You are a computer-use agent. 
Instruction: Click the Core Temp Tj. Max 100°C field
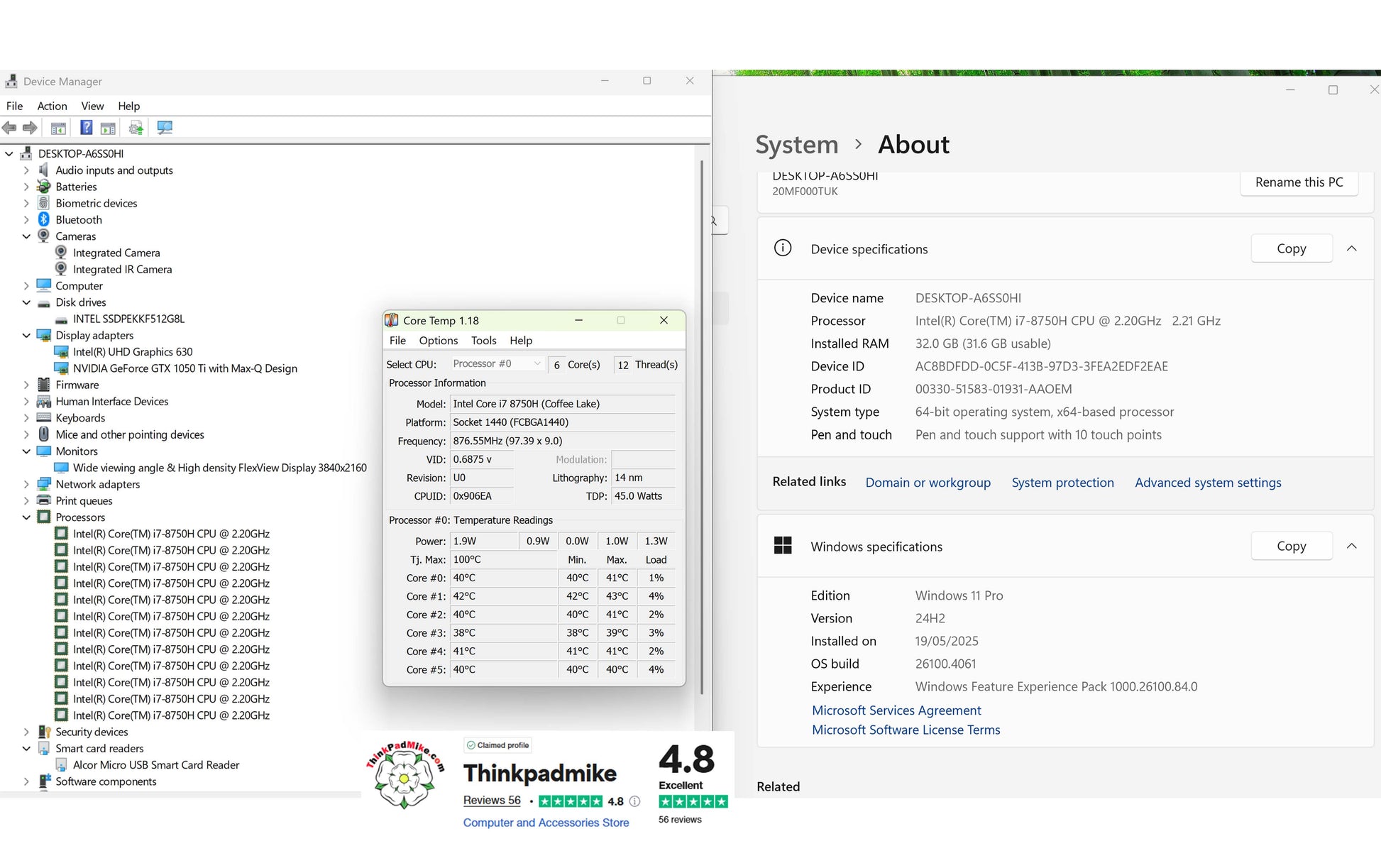click(504, 559)
